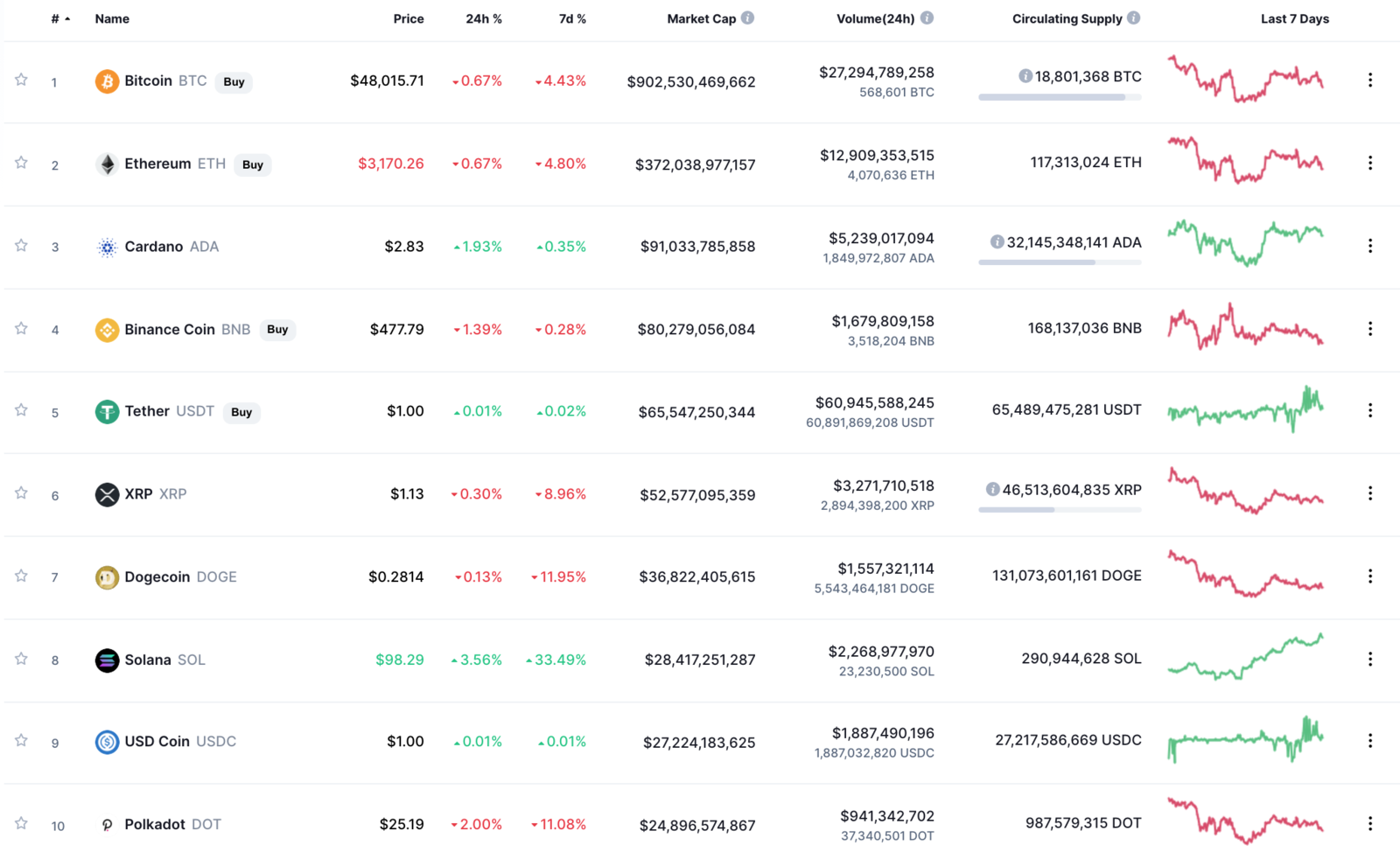The width and height of the screenshot is (1400, 866).
Task: Open the Solana 7-day sparkline chart
Action: click(1245, 658)
